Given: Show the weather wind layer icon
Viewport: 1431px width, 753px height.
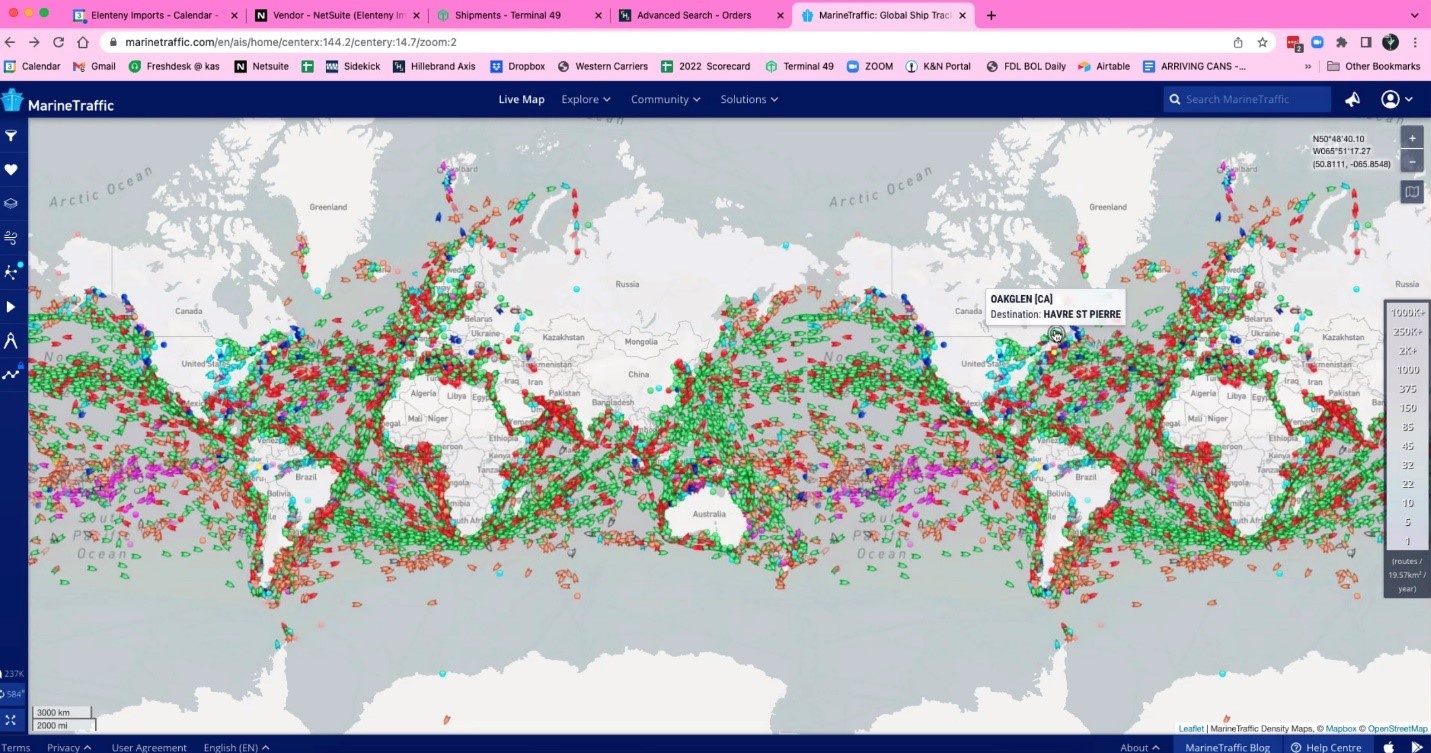Looking at the screenshot, I should [11, 237].
